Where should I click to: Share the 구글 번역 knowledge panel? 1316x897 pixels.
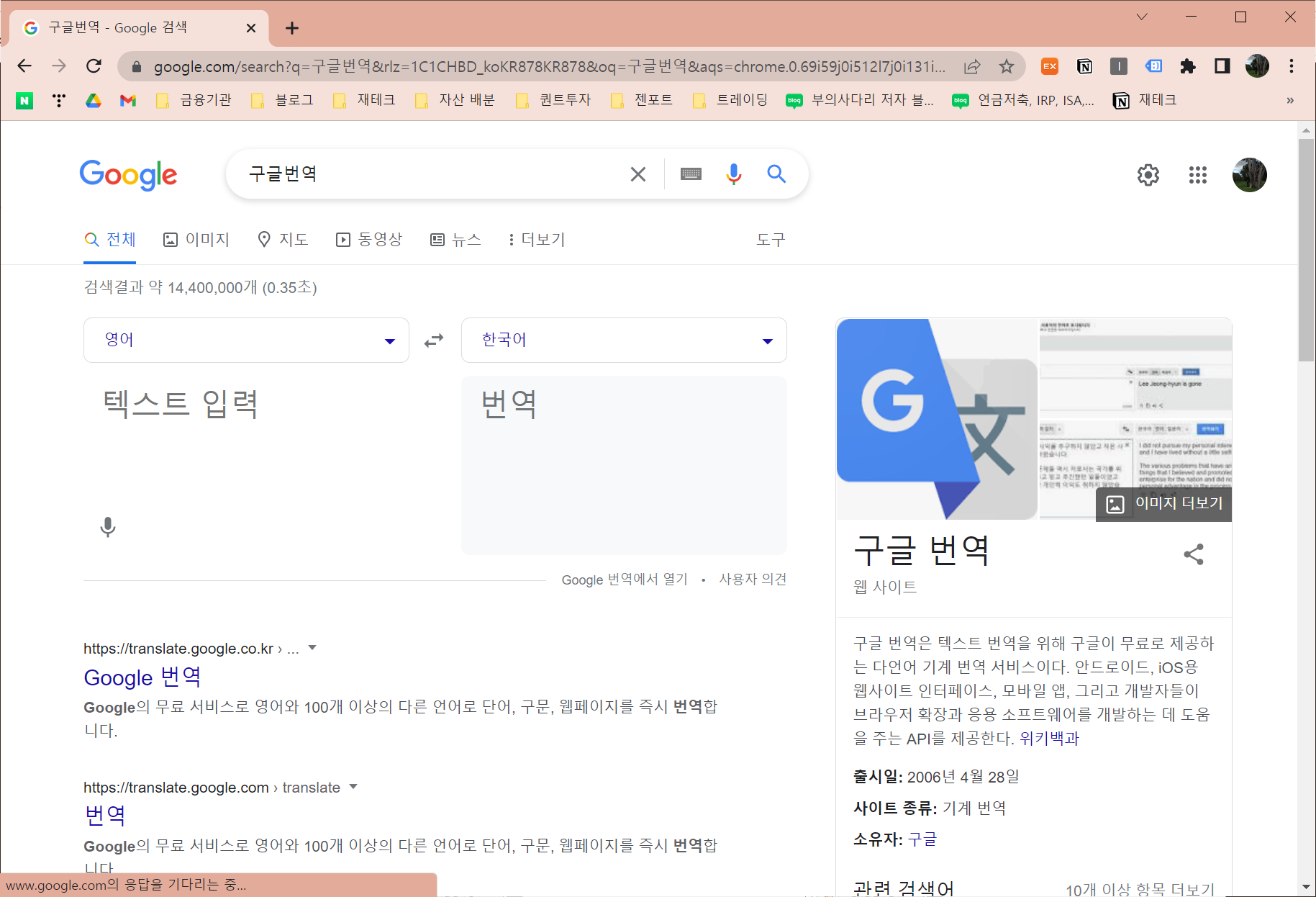[x=1194, y=554]
